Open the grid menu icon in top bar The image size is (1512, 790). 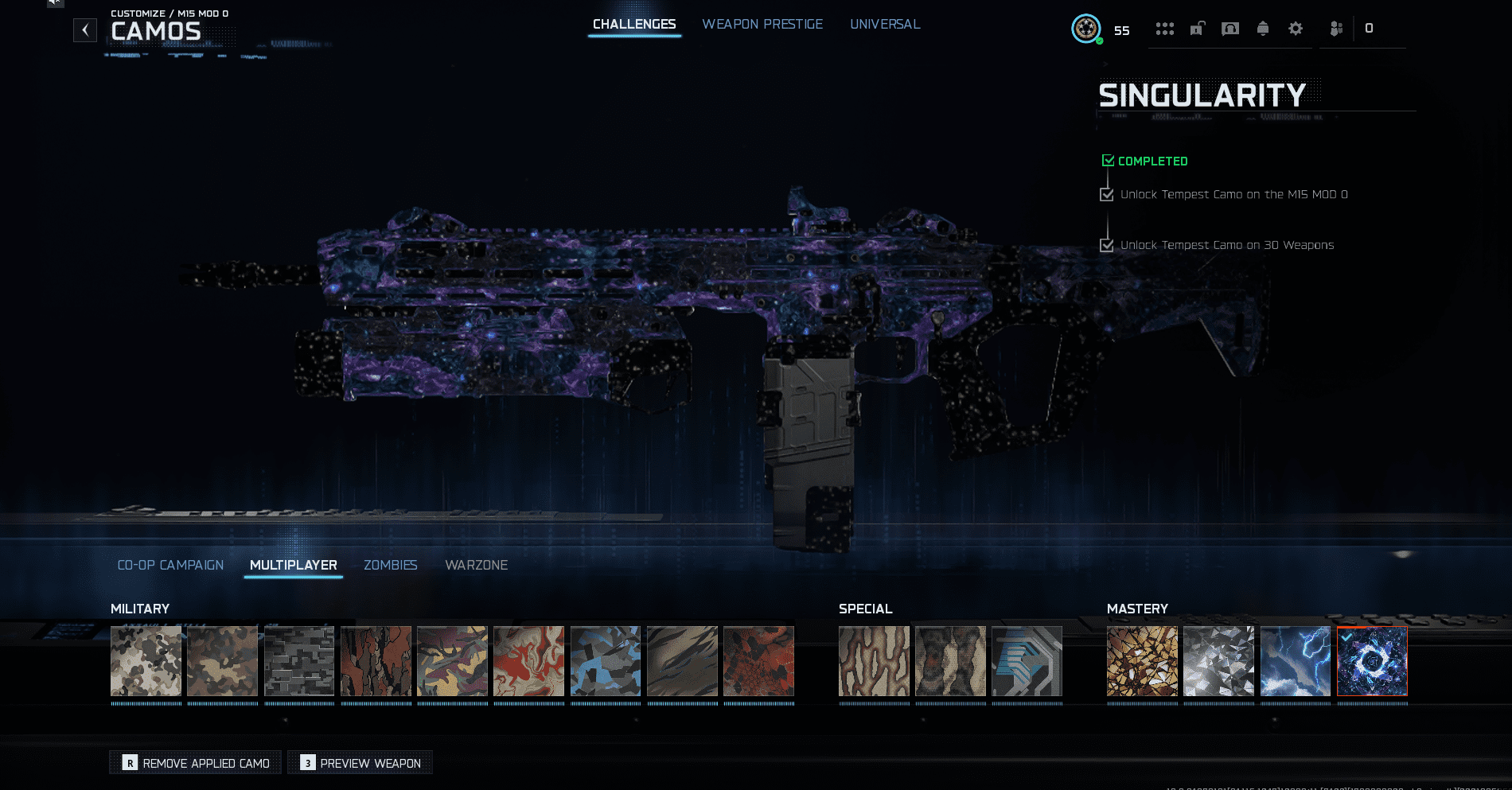click(1164, 29)
